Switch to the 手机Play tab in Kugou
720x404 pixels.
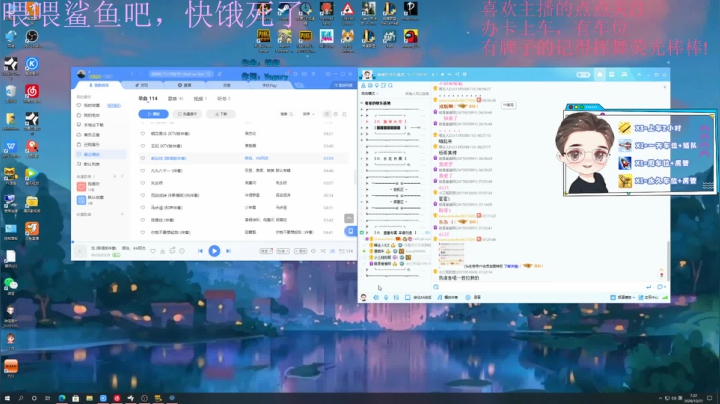[x=269, y=85]
